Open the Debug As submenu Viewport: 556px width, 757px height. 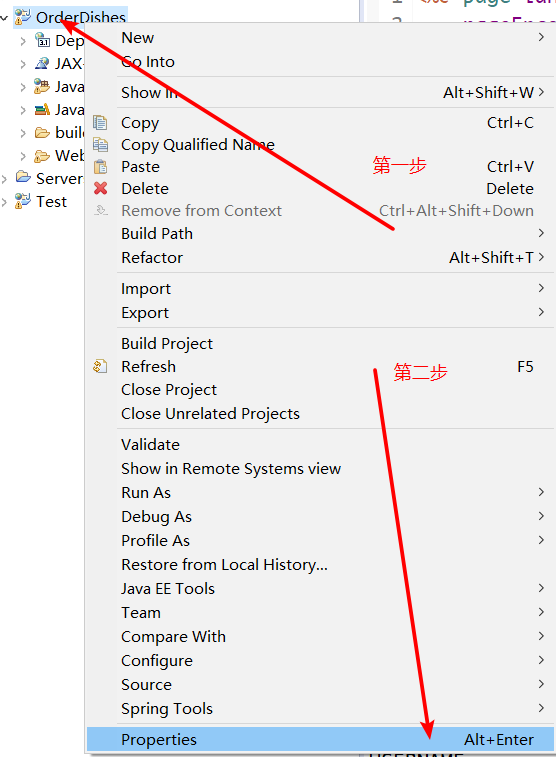319,517
